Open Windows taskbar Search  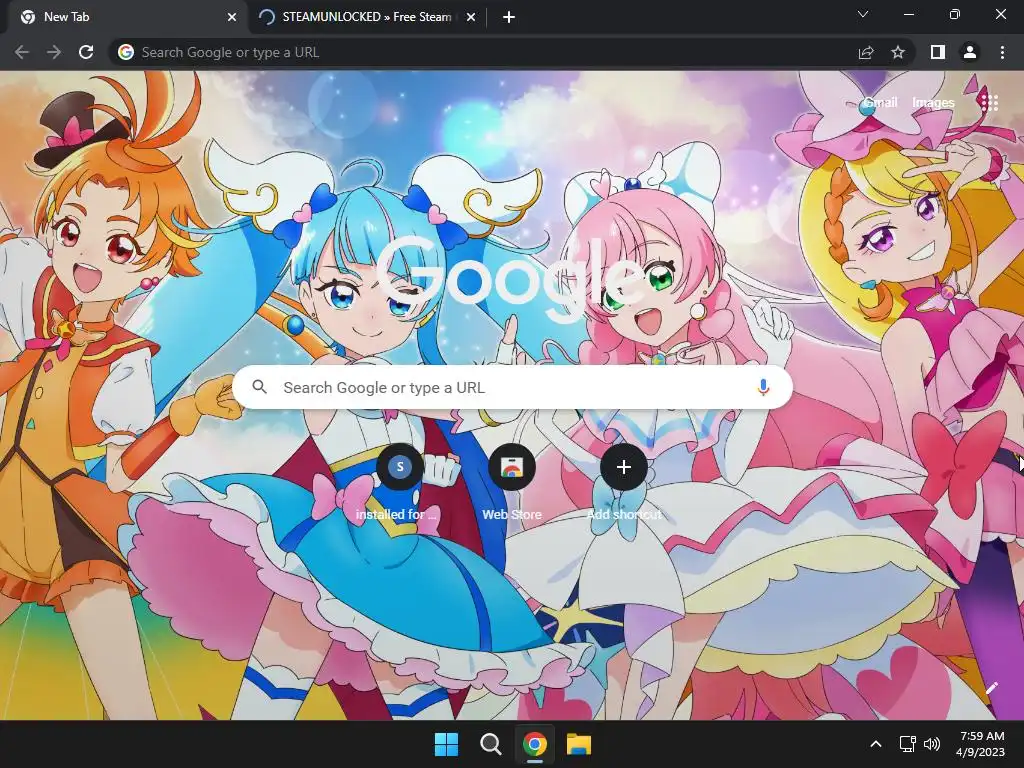click(x=490, y=744)
